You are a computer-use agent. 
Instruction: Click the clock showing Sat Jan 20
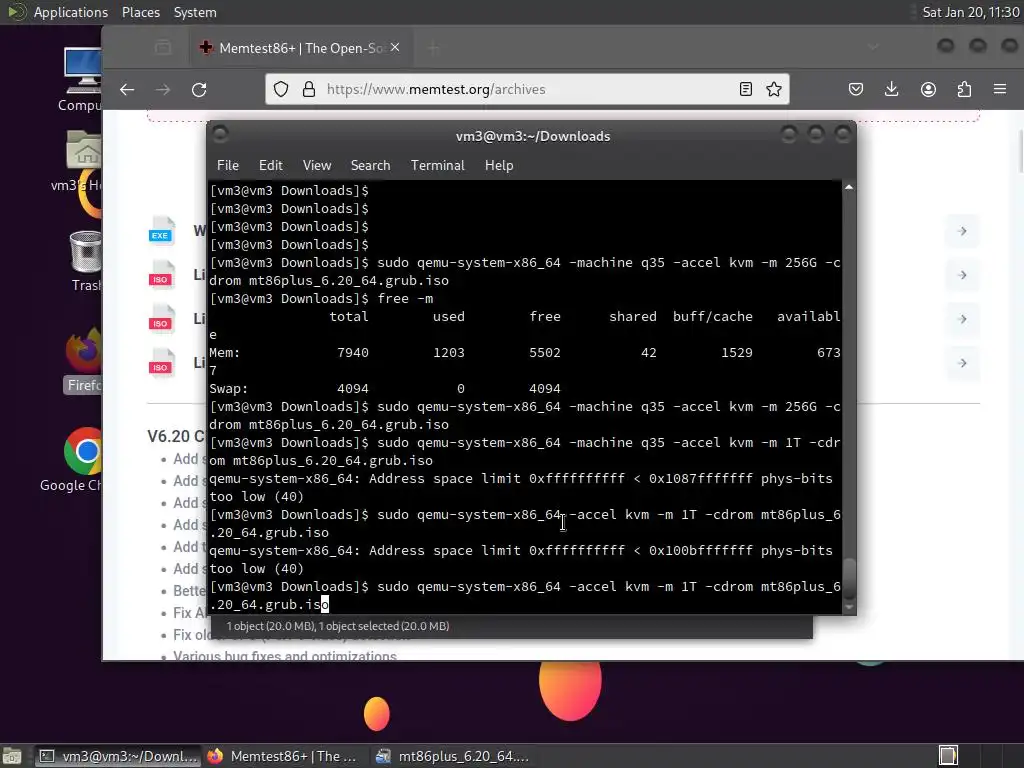(x=970, y=12)
